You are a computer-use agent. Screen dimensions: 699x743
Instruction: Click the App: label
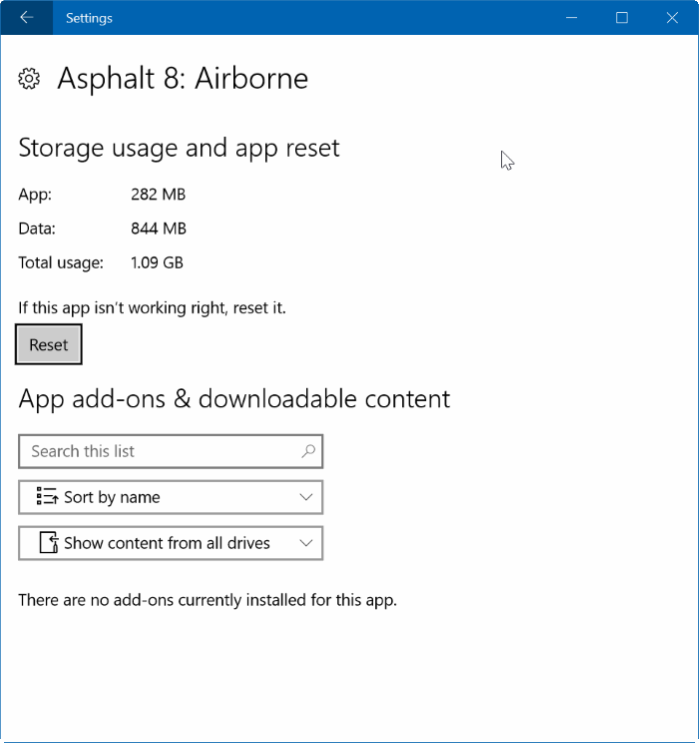35,195
